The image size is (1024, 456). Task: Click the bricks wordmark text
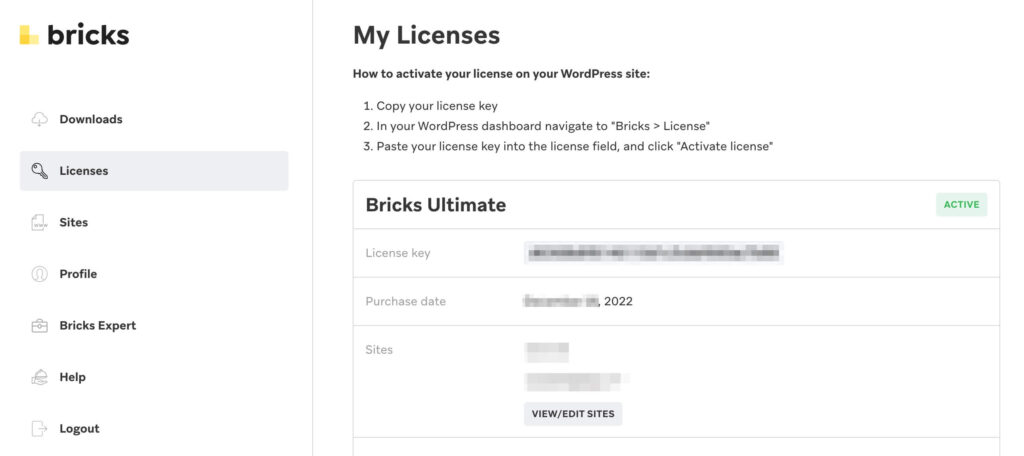tap(88, 35)
